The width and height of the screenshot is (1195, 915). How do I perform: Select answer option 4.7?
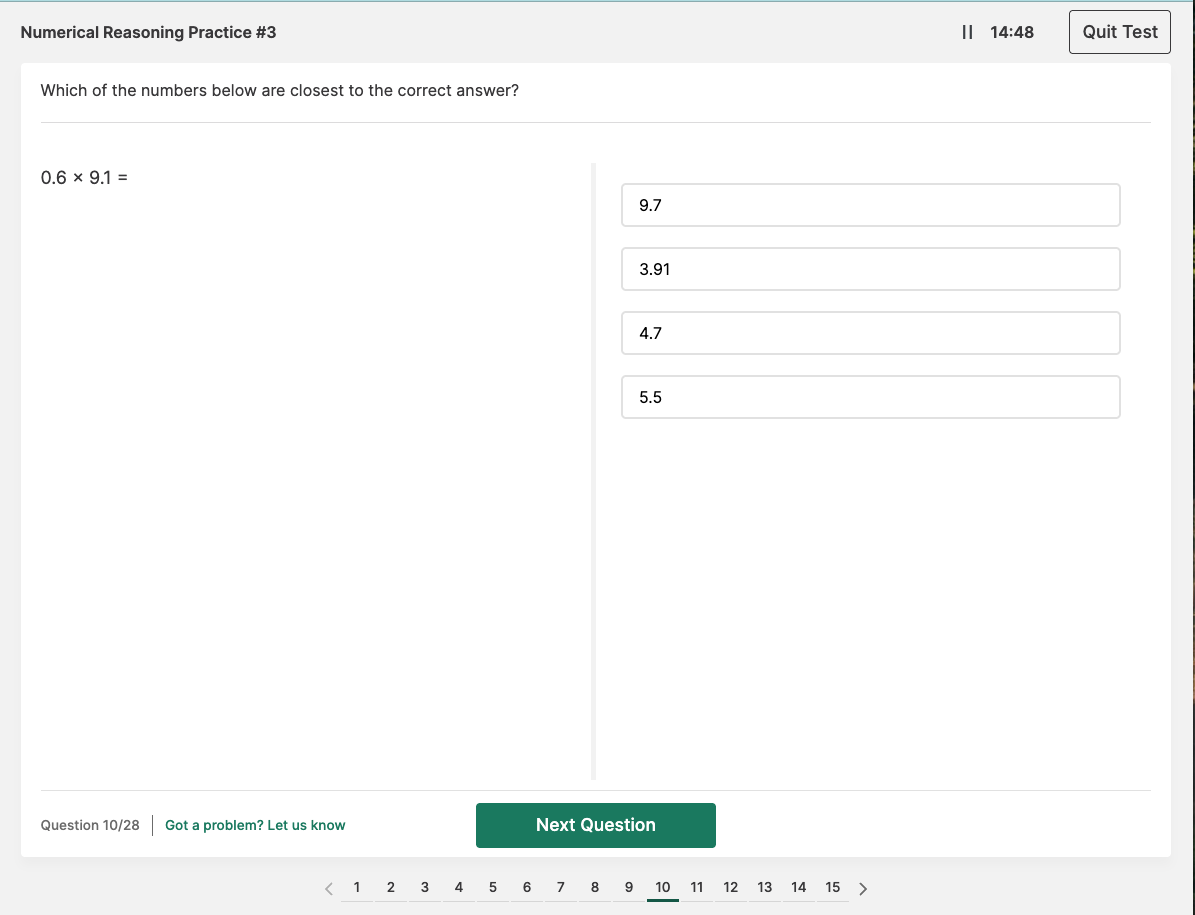coord(870,332)
